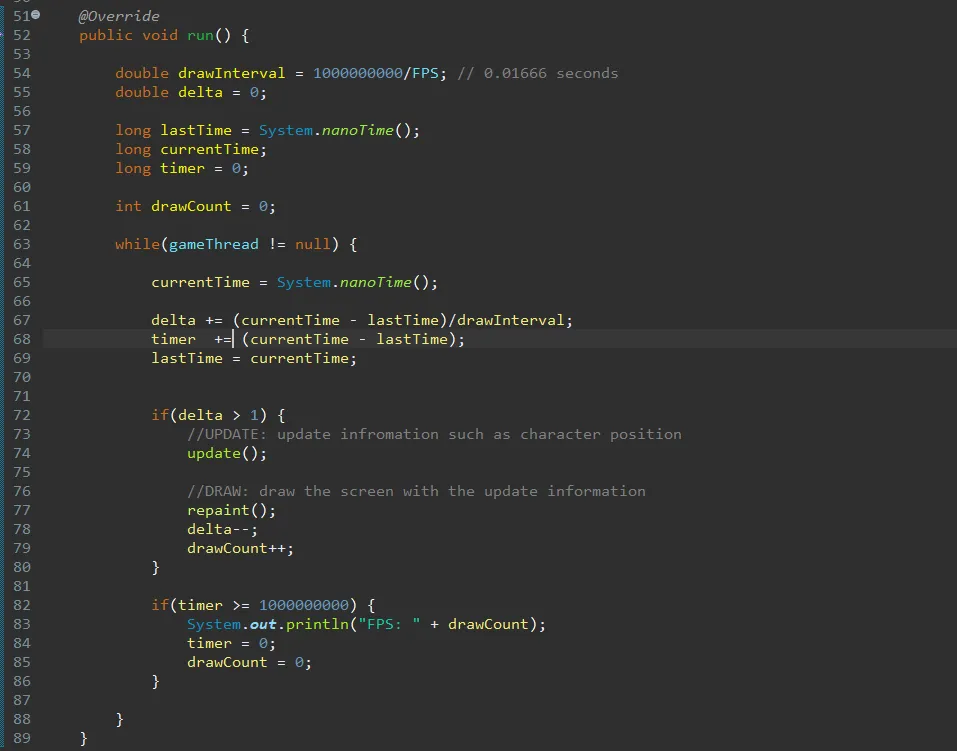Click 'delta--;' on line 78
957x751 pixels.
click(222, 529)
